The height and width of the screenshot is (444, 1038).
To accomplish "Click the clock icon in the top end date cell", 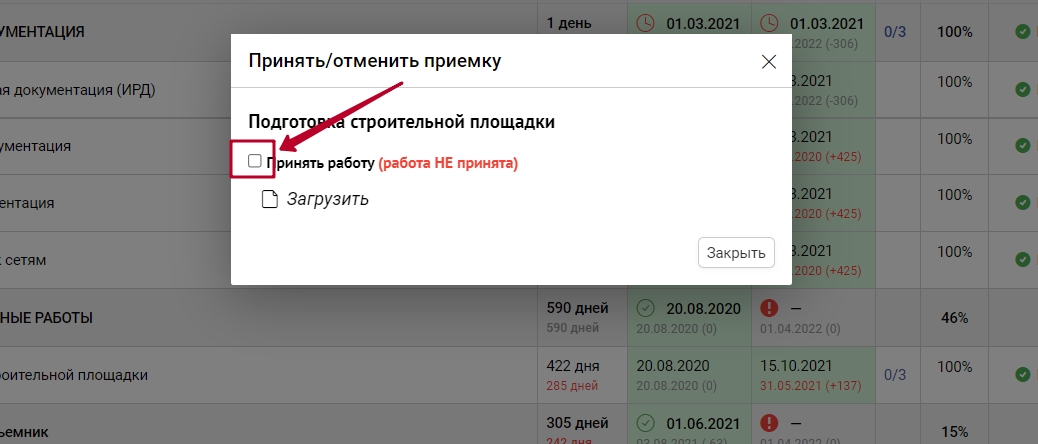I will 770,22.
